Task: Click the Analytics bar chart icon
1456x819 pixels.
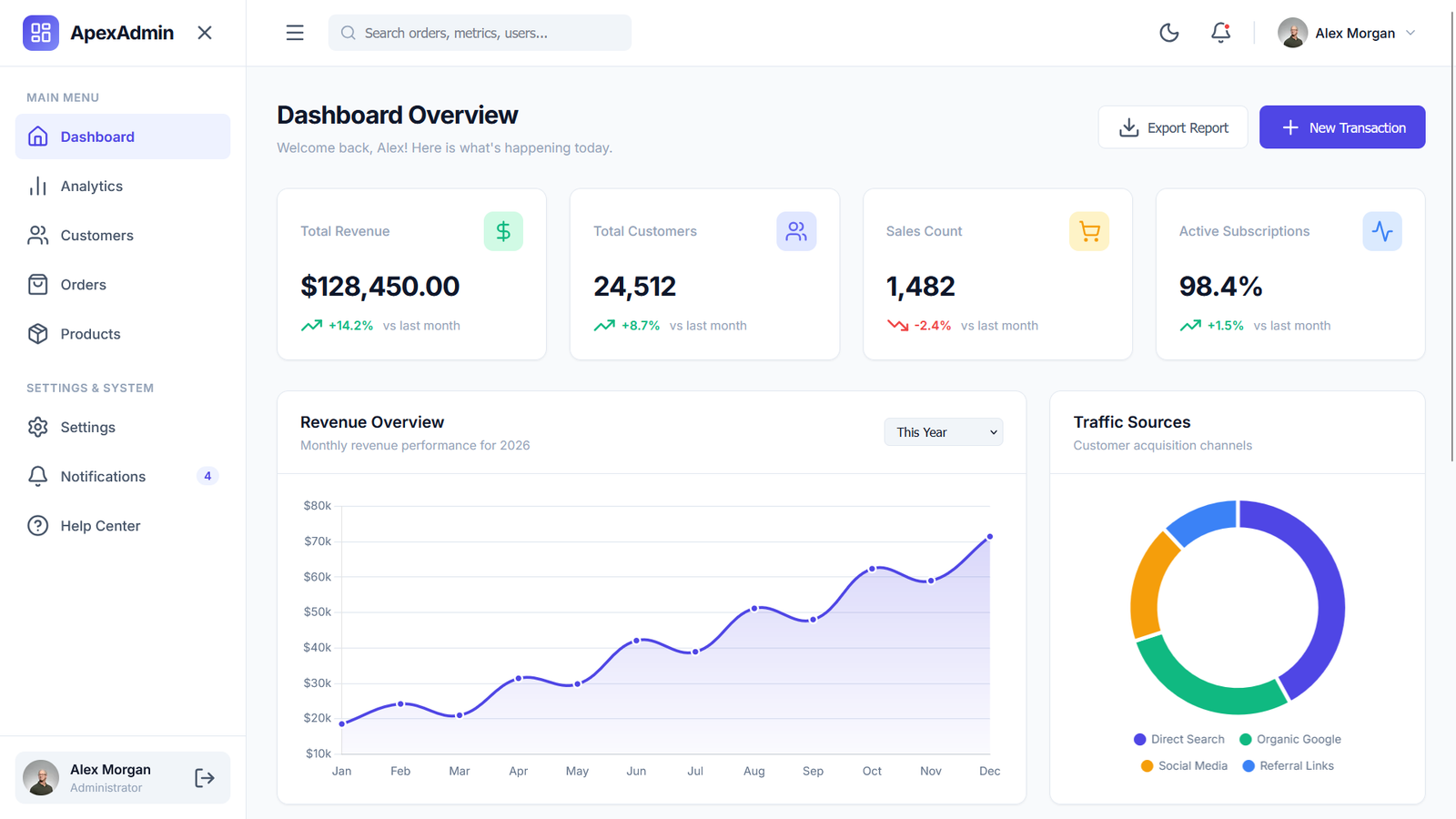Action: tap(37, 186)
